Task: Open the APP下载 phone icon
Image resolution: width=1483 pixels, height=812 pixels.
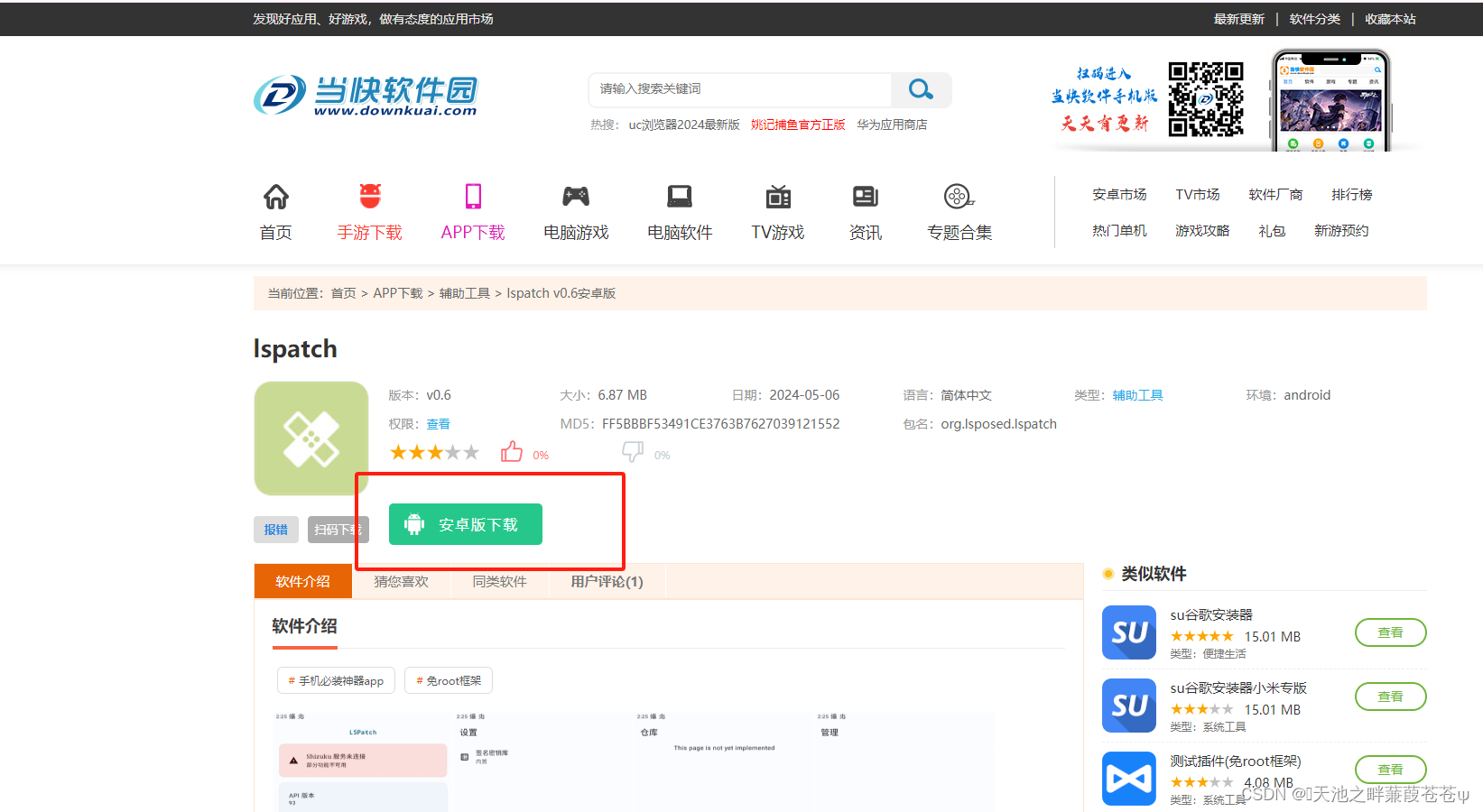Action: coord(473,197)
